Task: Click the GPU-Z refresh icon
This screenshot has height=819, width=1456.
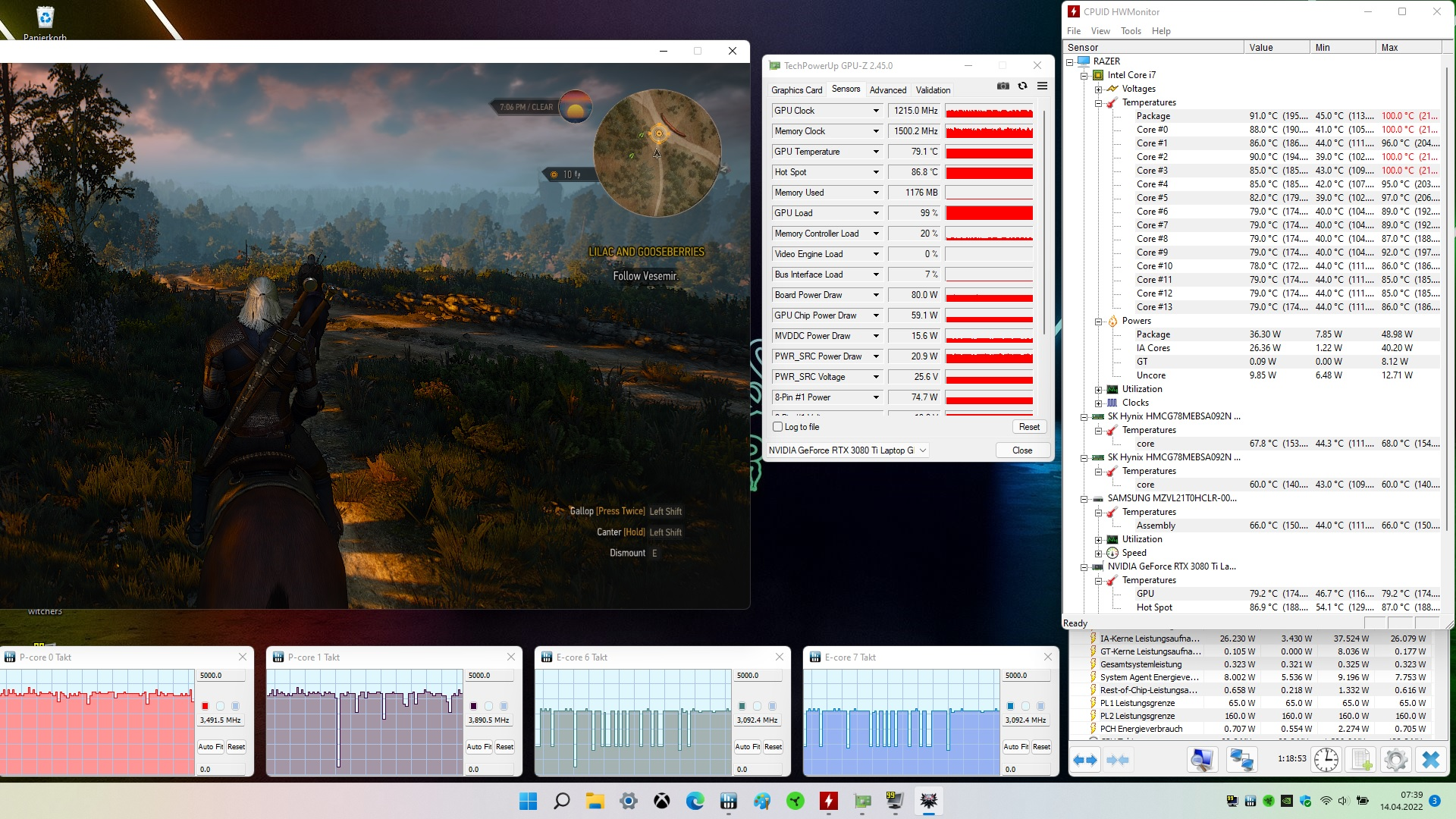Action: point(1022,86)
